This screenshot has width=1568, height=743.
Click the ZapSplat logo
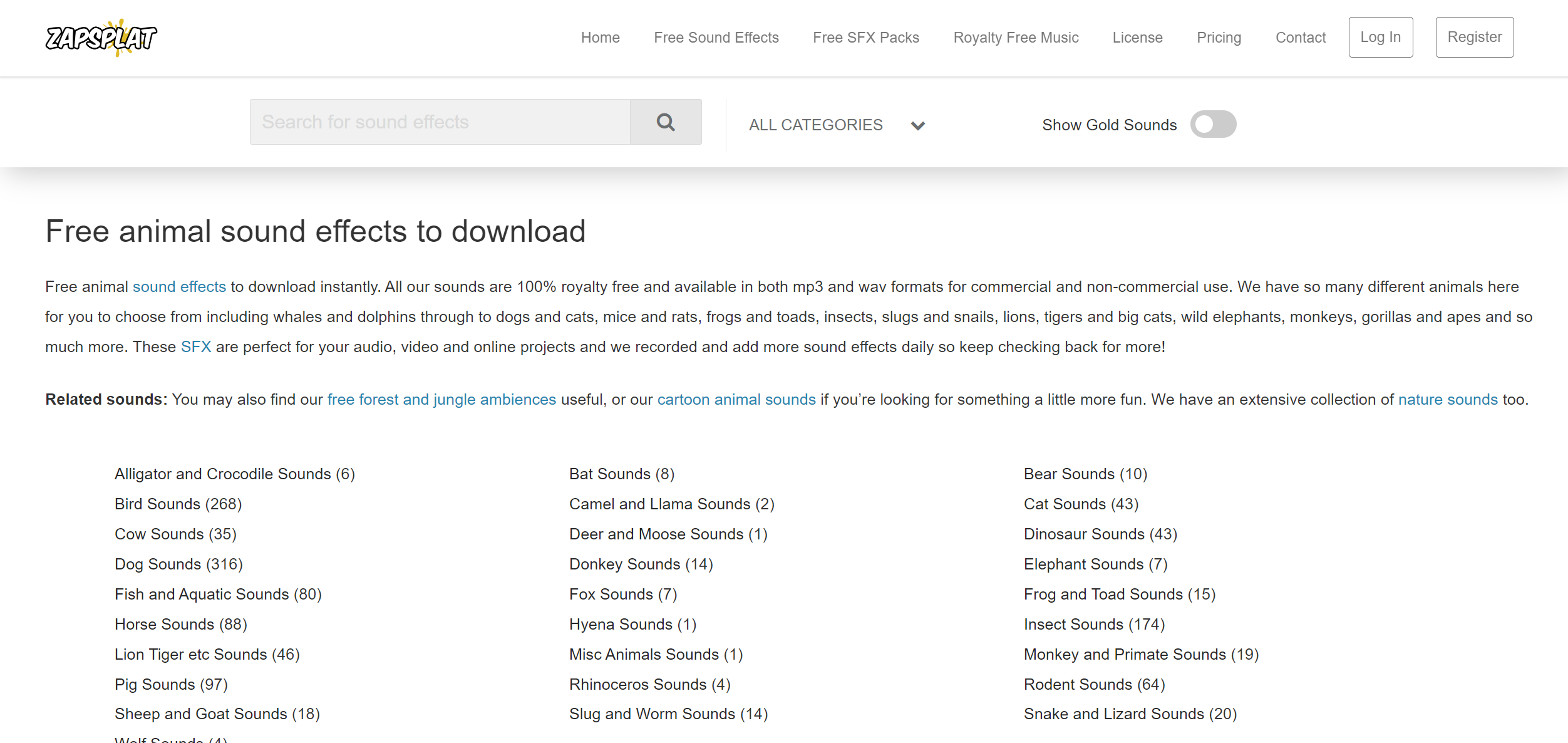pyautogui.click(x=101, y=38)
